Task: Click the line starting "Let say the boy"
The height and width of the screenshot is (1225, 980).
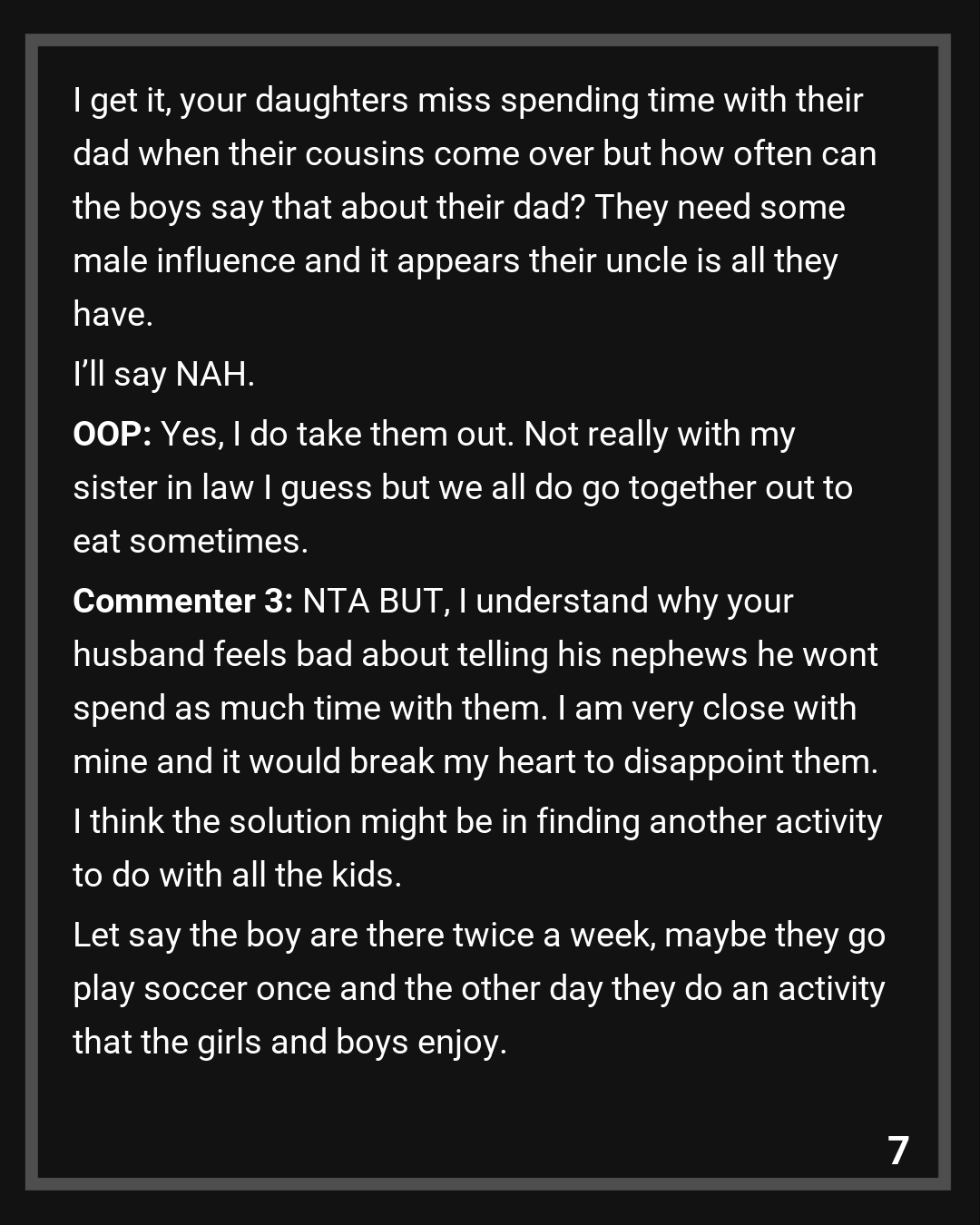Action: [478, 936]
